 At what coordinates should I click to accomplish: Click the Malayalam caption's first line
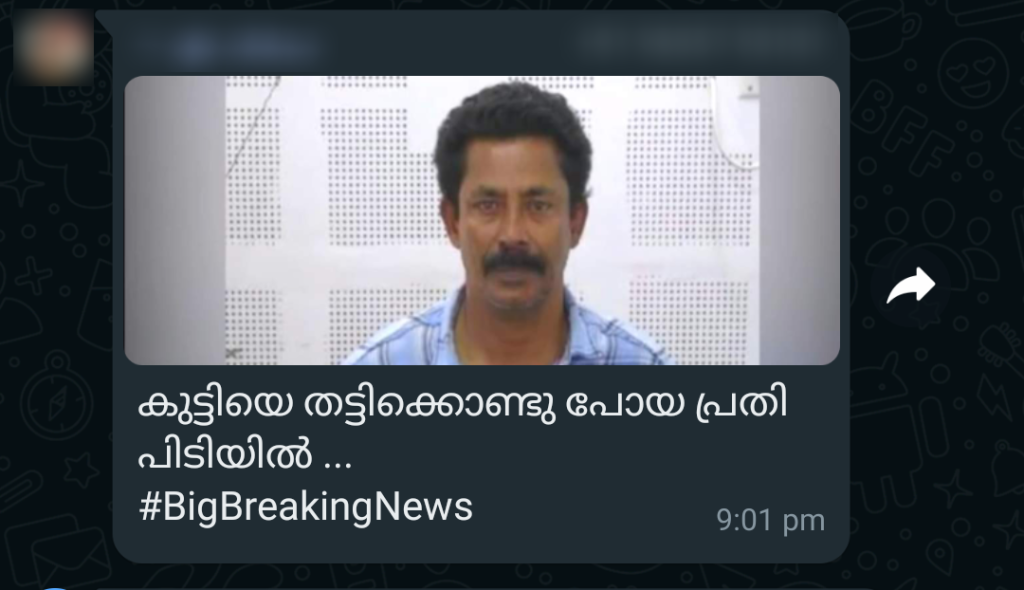click(463, 405)
